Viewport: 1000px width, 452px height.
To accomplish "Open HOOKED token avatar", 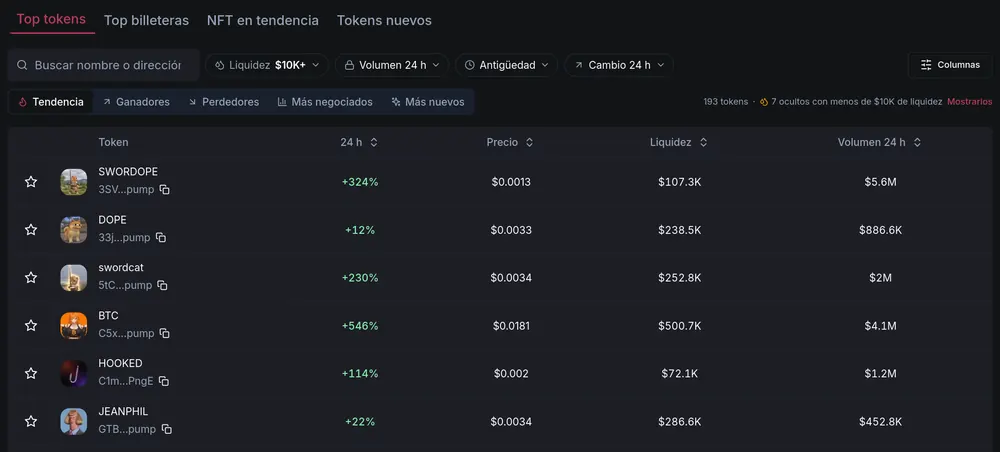I will pyautogui.click(x=74, y=374).
